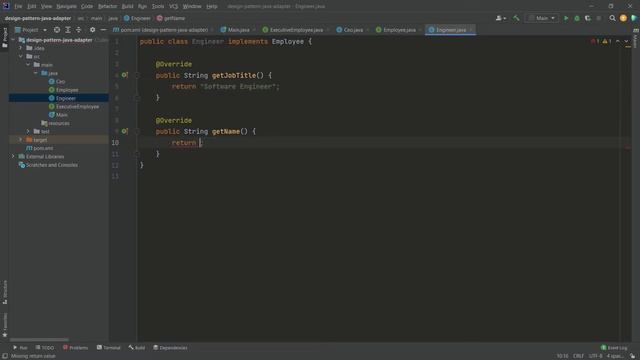Select Scratches and Consoles node
The image size is (640, 360).
coord(48,165)
